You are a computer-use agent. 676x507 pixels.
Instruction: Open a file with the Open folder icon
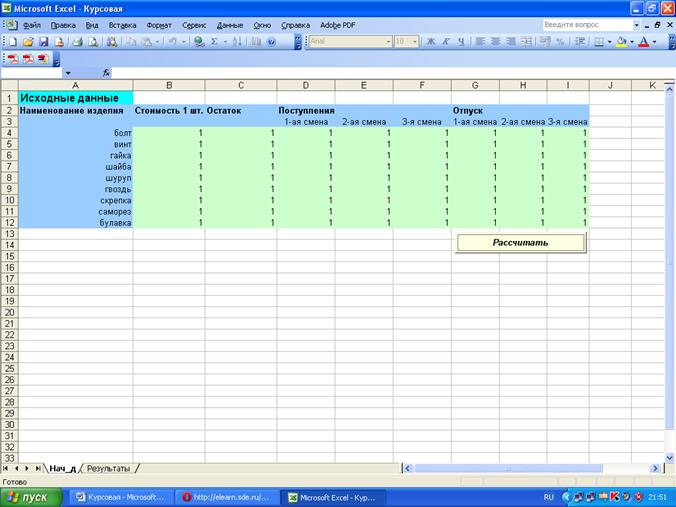pos(28,42)
